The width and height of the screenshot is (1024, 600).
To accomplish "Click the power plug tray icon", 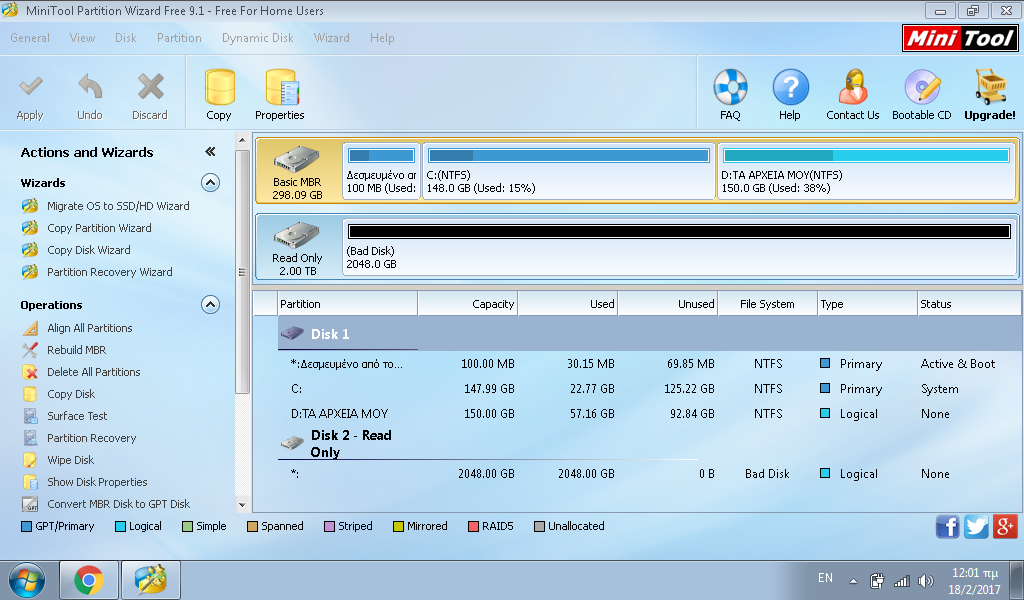I will [x=877, y=580].
